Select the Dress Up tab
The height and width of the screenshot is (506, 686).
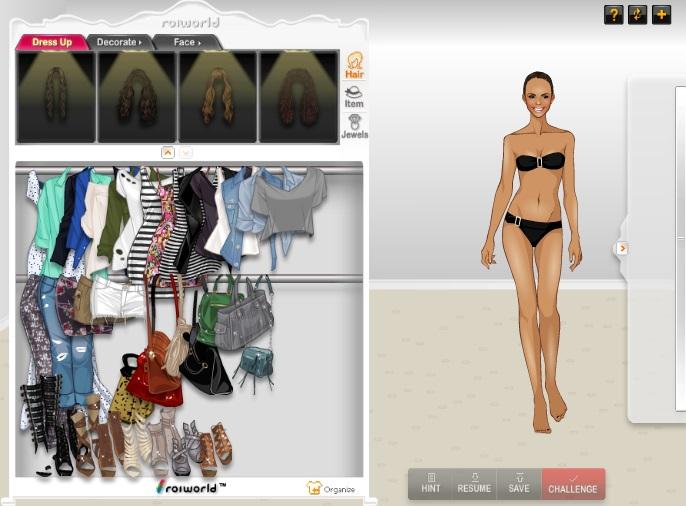(52, 42)
